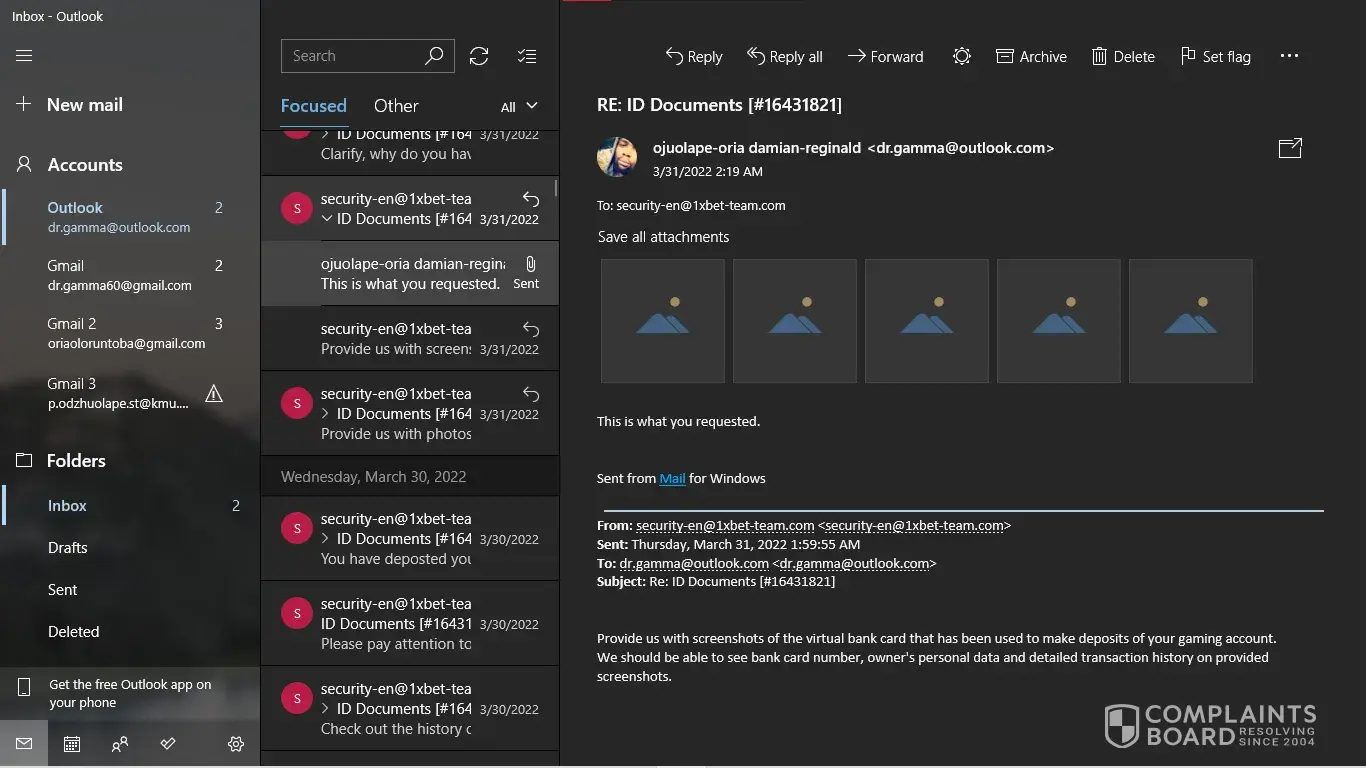Open Settings gear icon
The height and width of the screenshot is (768, 1366).
(236, 744)
